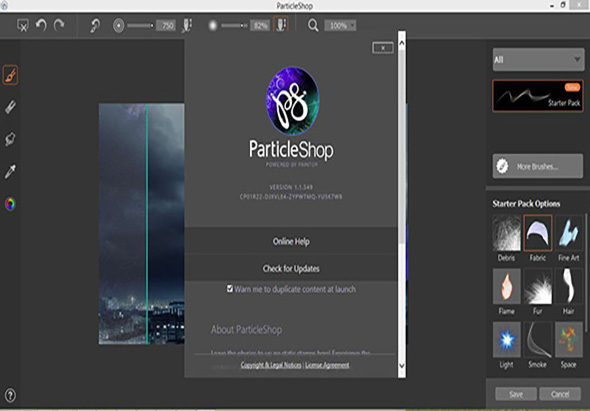This screenshot has width=590, height=411.
Task: Click the dialog scrollbar down arrow
Action: [x=401, y=365]
